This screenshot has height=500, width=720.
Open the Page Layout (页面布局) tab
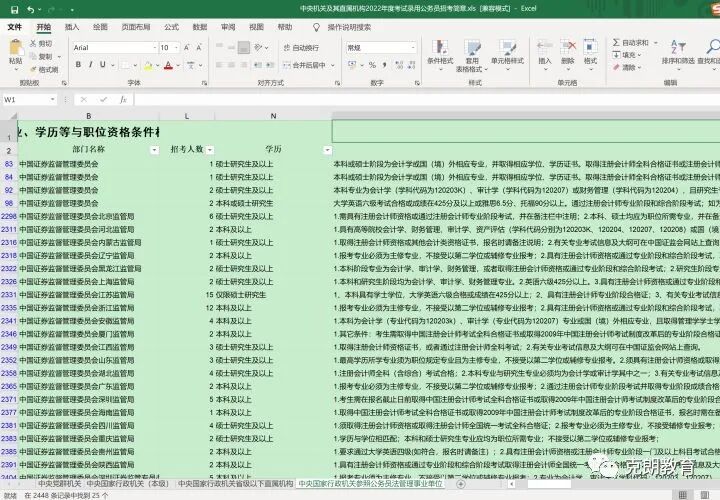click(x=135, y=27)
